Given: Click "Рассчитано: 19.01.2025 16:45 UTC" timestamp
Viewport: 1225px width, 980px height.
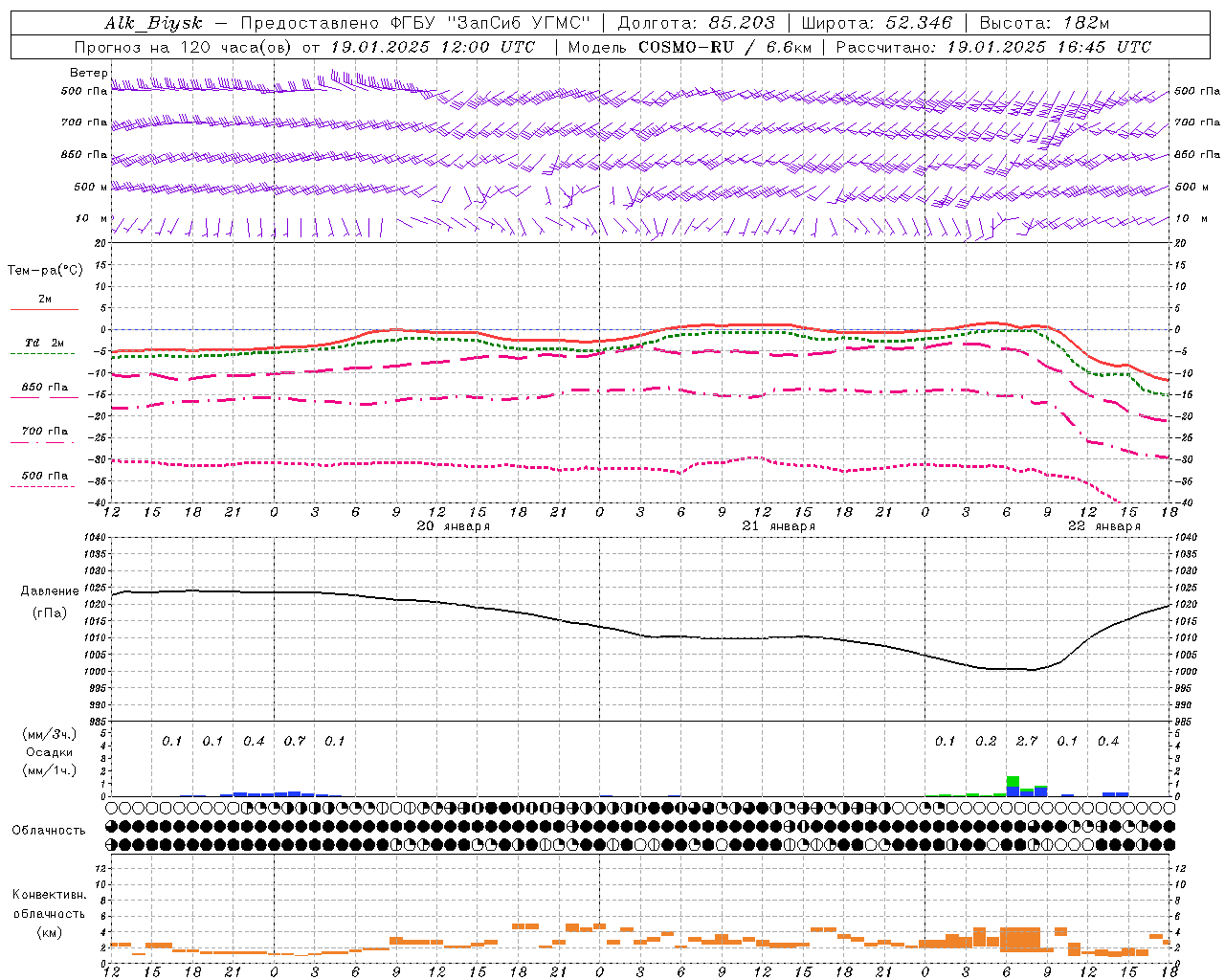Looking at the screenshot, I should pos(993,47).
